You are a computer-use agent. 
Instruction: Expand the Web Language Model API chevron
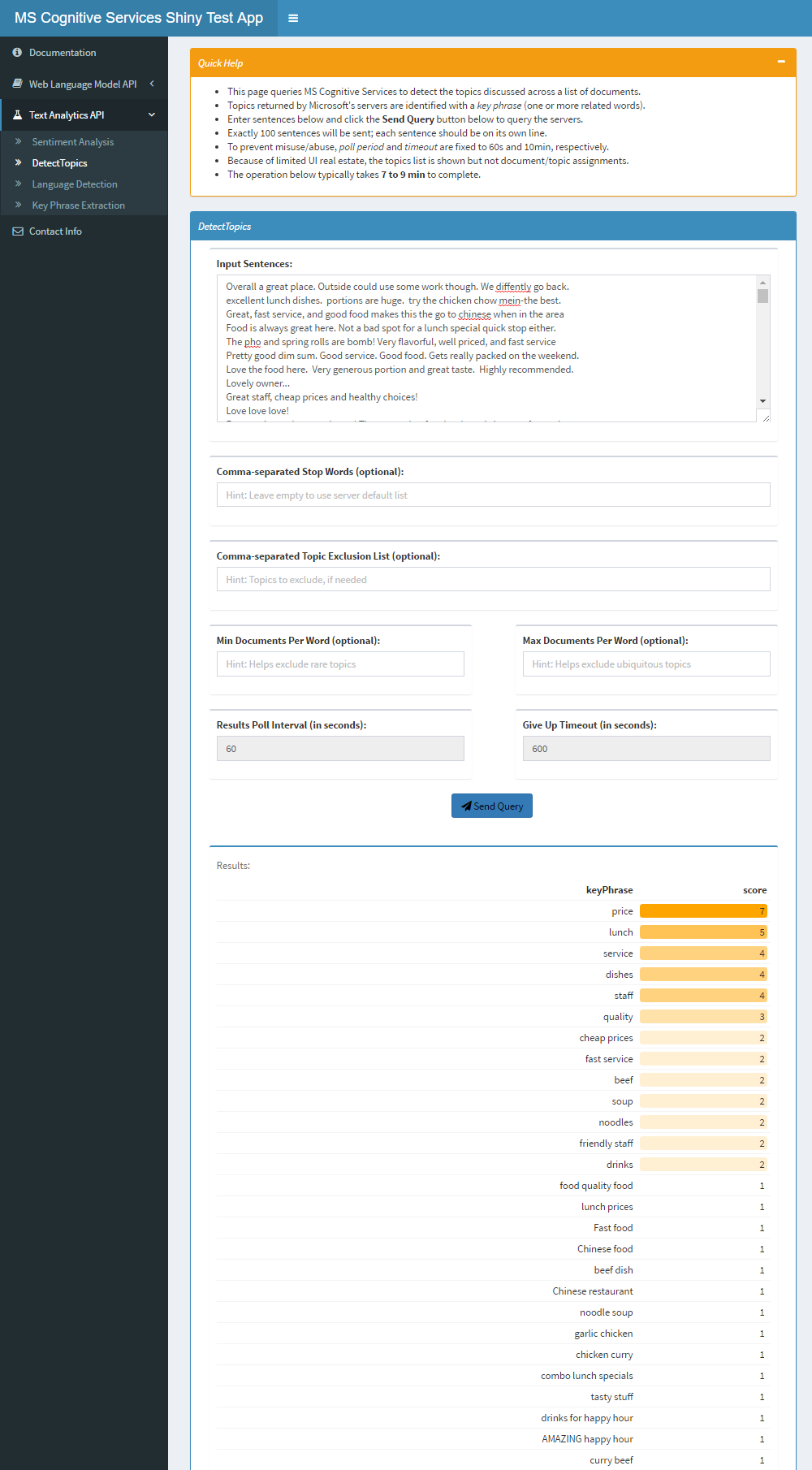152,84
